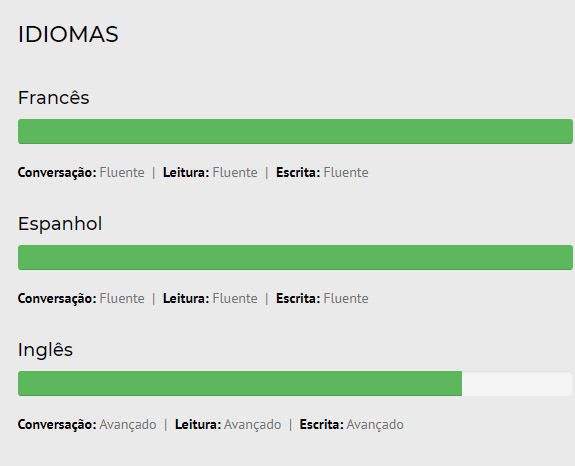Click the Francês Escrita label
Viewport: 575px width, 466px height.
click(x=298, y=173)
